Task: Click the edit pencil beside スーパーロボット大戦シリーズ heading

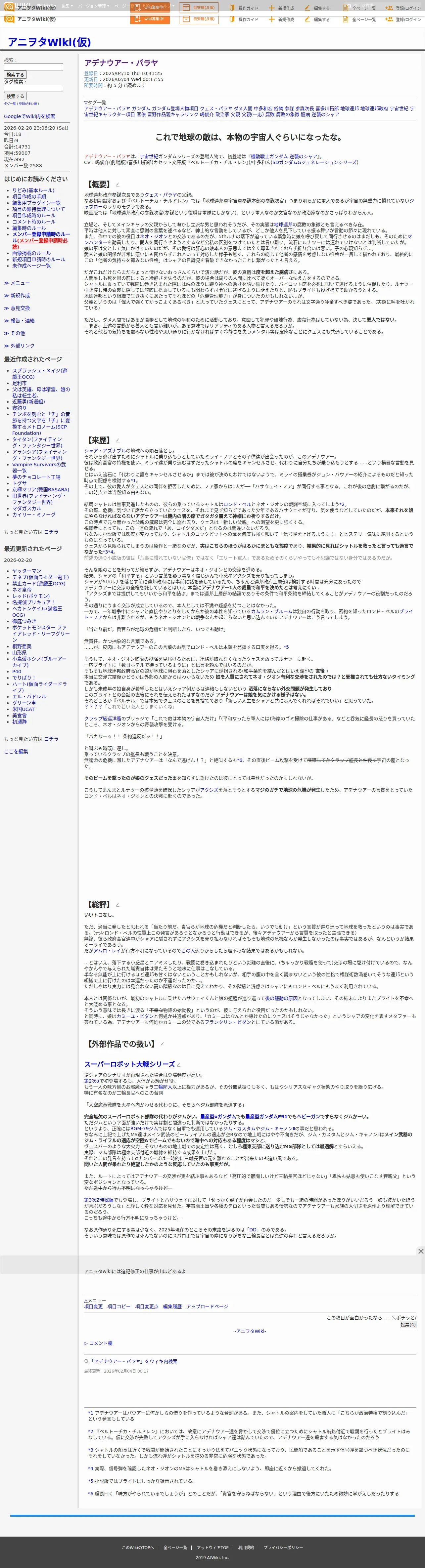Action: 178,1065
